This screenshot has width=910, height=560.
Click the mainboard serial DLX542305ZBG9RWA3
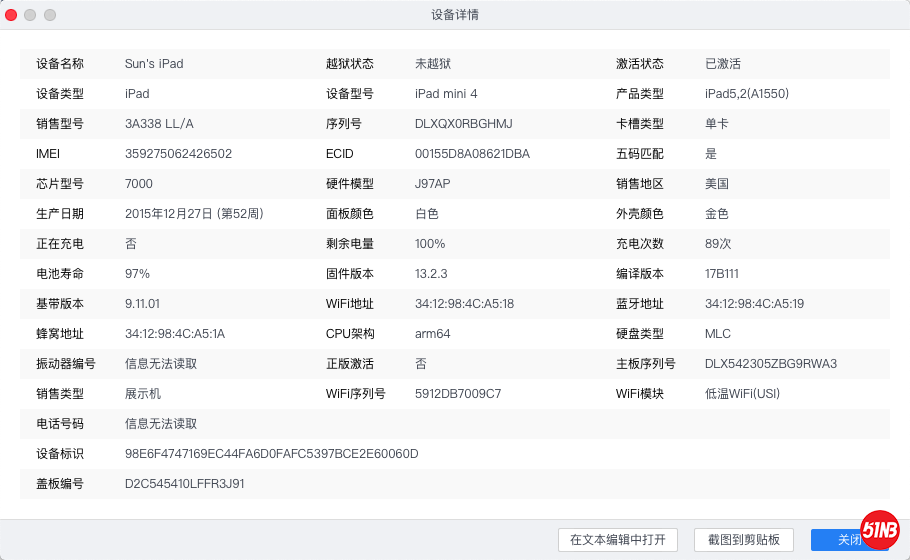770,364
